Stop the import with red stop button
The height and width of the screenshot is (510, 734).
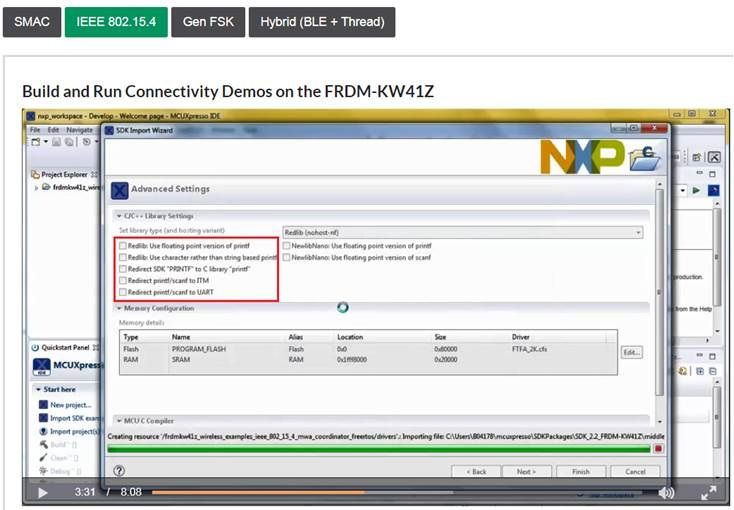coord(658,449)
